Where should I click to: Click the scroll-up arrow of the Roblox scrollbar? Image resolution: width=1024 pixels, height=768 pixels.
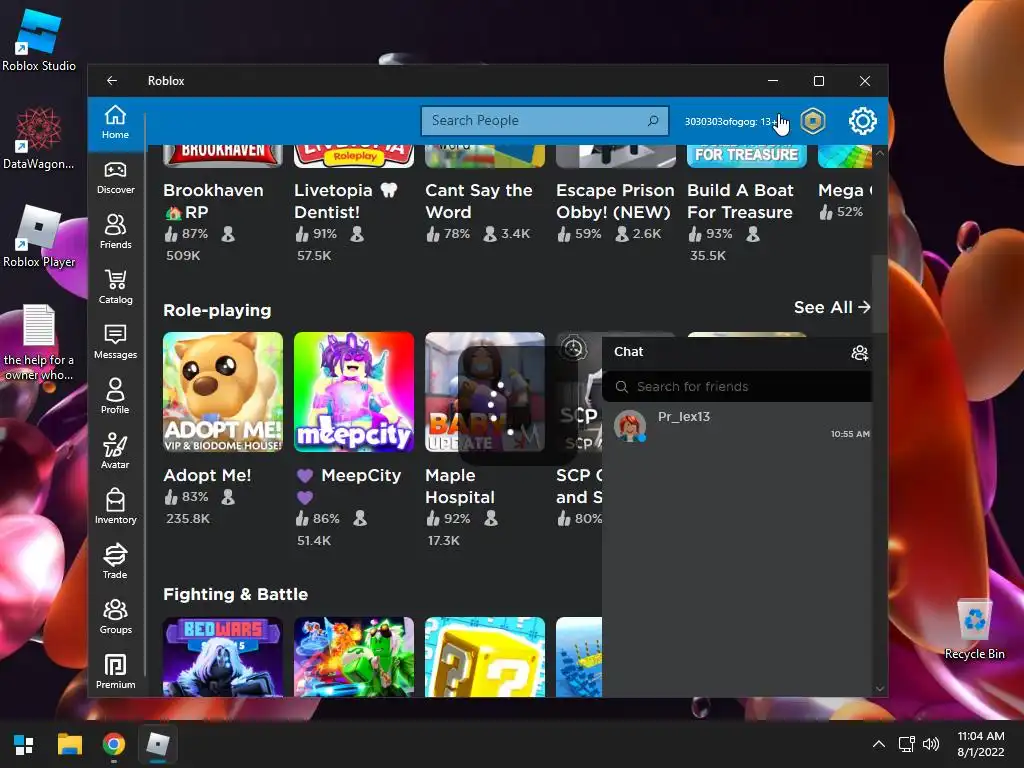[x=880, y=153]
